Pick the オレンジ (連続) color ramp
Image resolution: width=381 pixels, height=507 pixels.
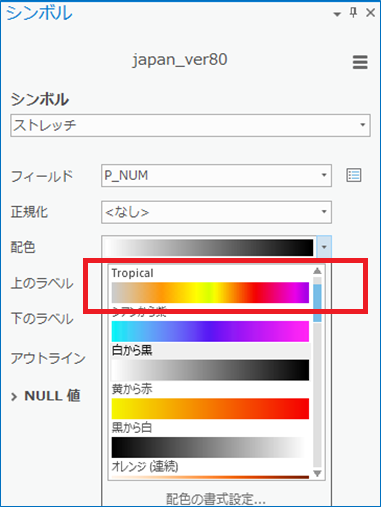point(210,477)
